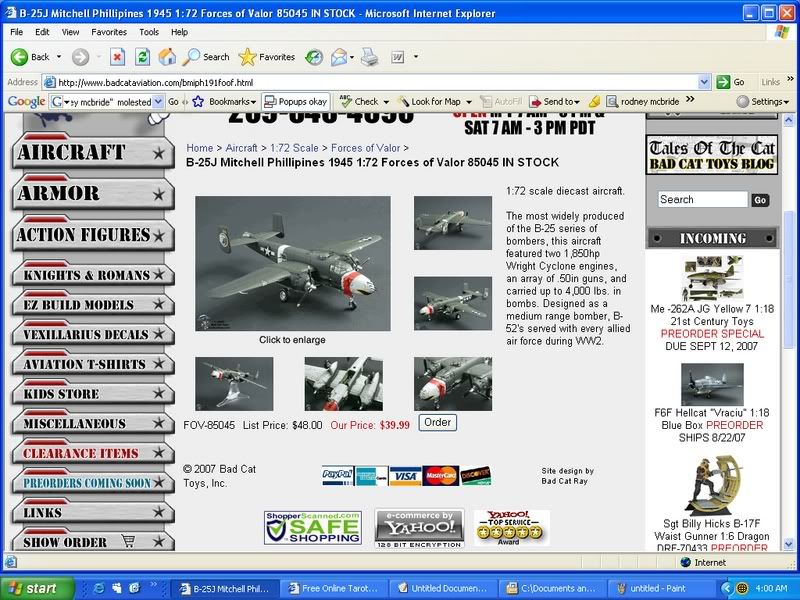Open the Help menu

[x=179, y=32]
